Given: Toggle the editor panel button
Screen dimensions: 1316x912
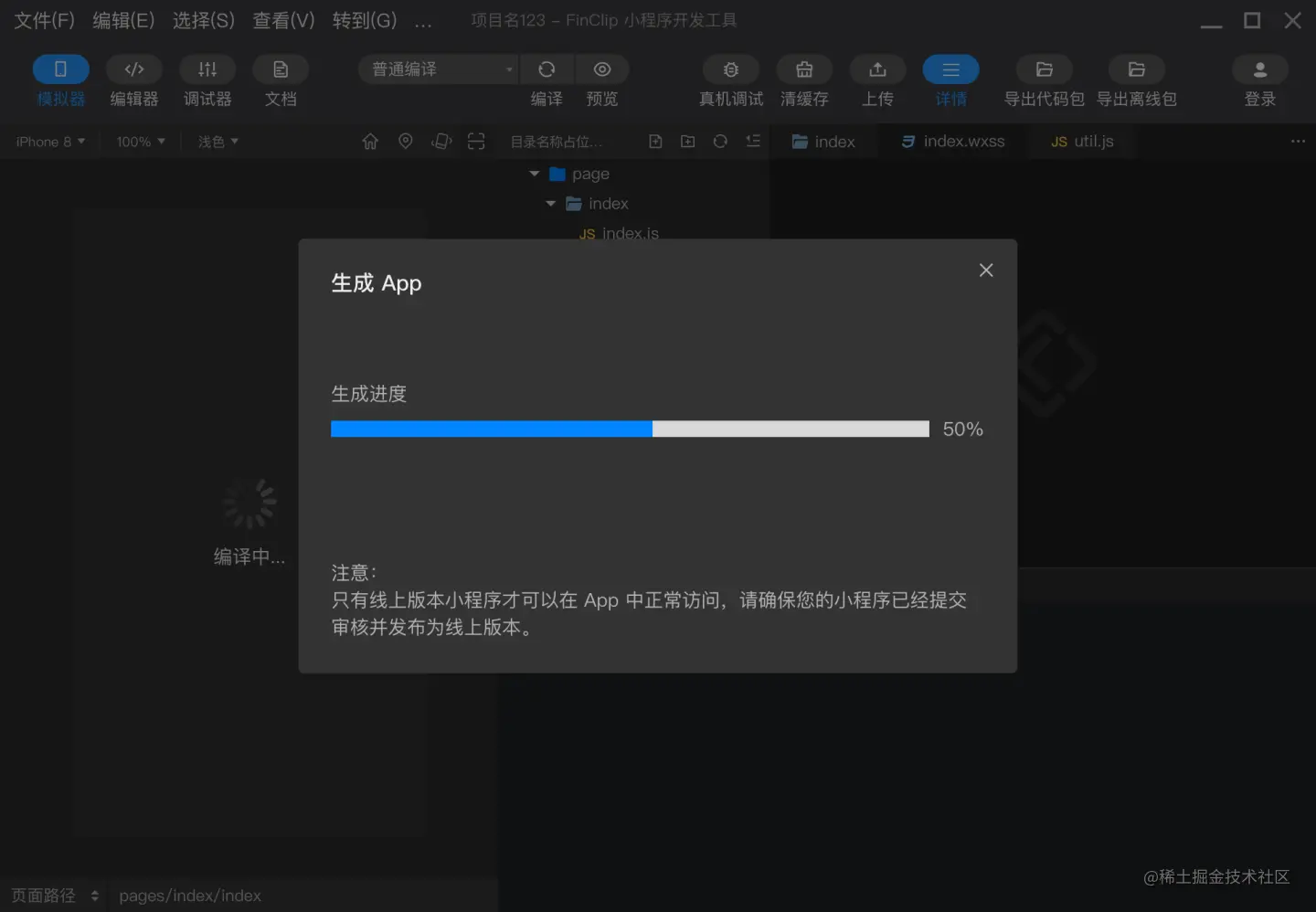Looking at the screenshot, I should tap(134, 69).
